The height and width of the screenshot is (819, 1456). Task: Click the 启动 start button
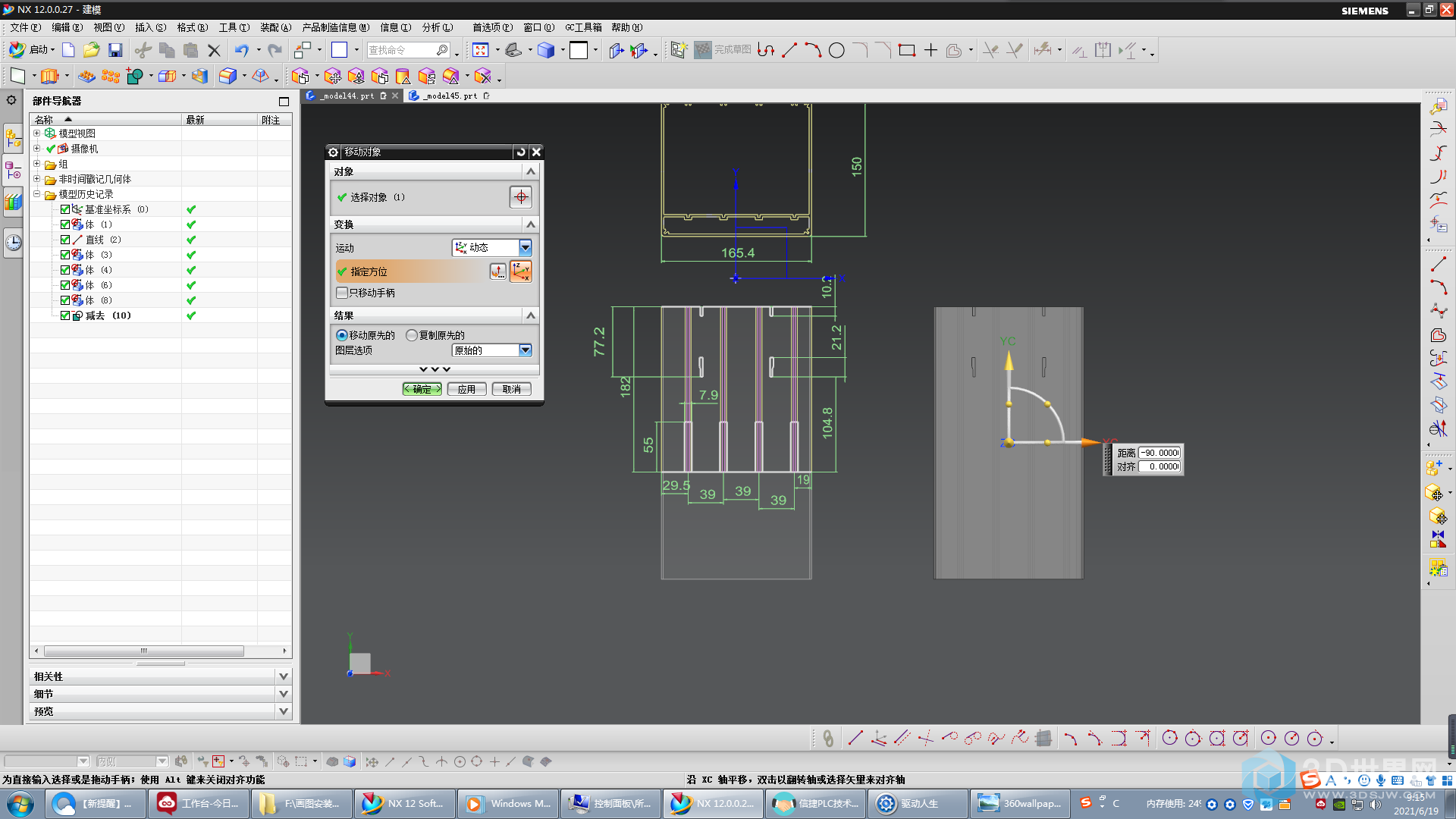(31, 50)
